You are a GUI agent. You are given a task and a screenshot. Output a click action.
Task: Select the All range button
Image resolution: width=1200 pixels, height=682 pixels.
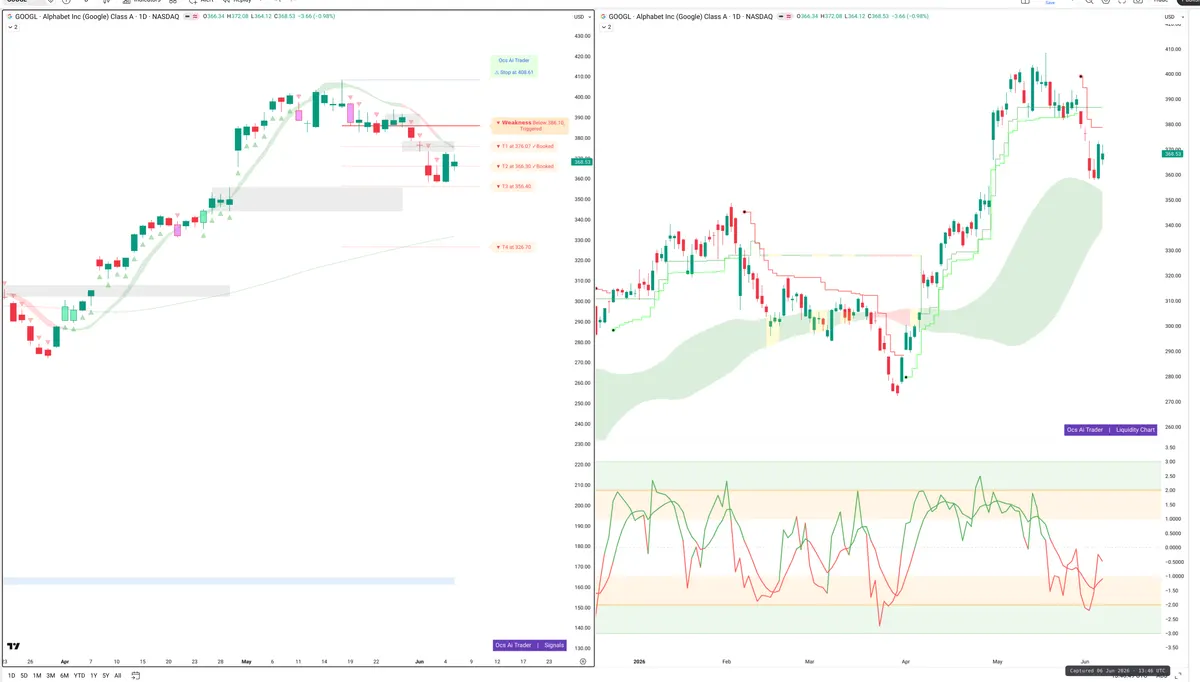click(x=118, y=676)
